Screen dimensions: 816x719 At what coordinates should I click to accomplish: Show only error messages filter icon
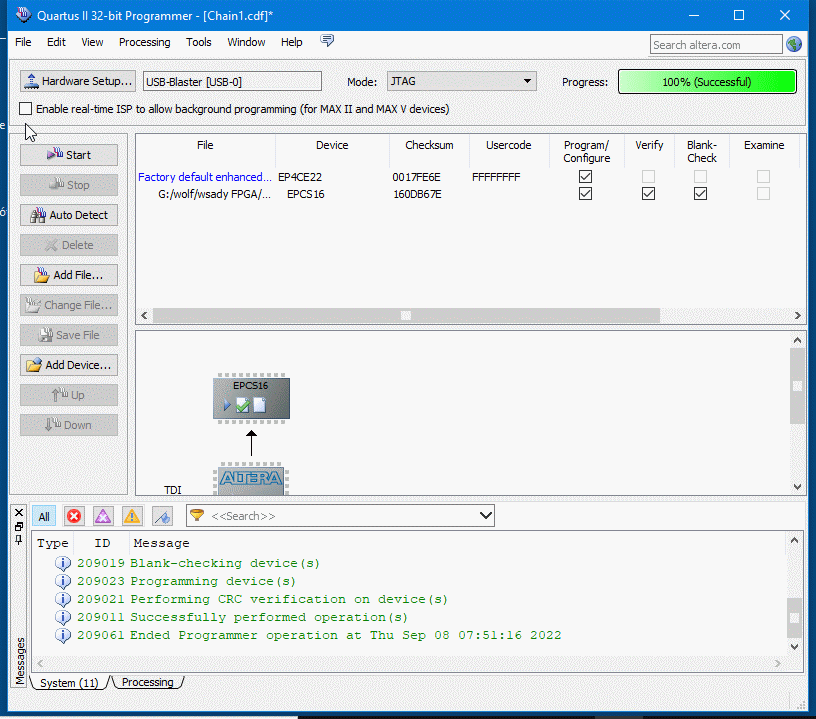click(74, 516)
